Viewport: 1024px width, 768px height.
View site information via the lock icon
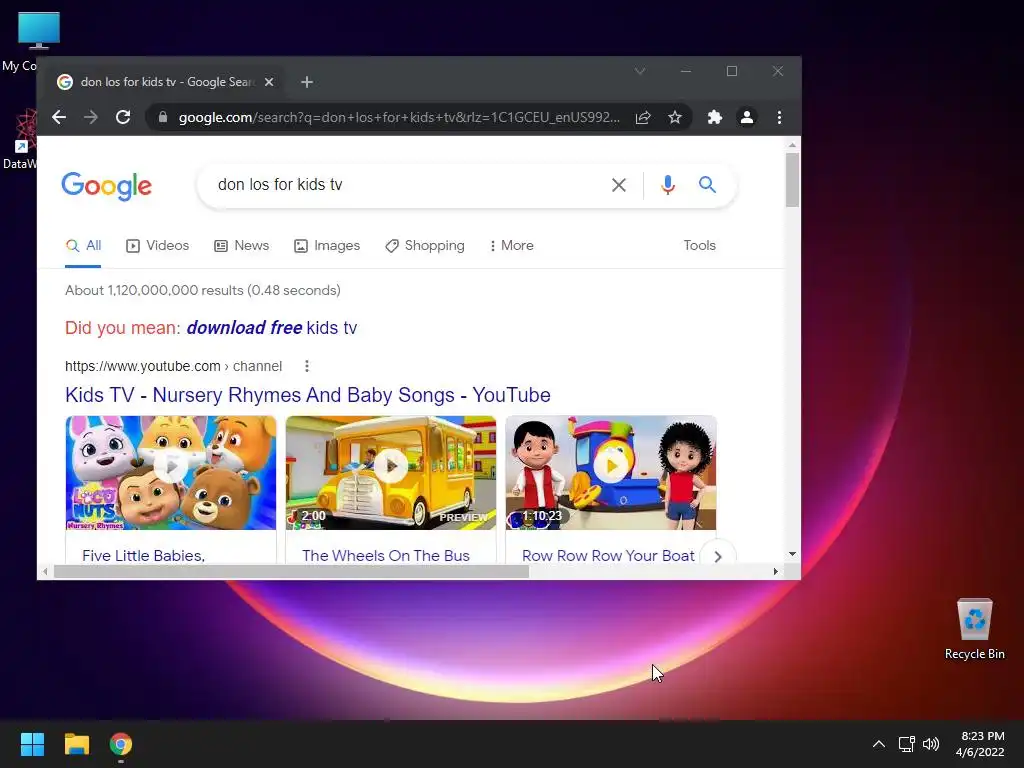163,118
